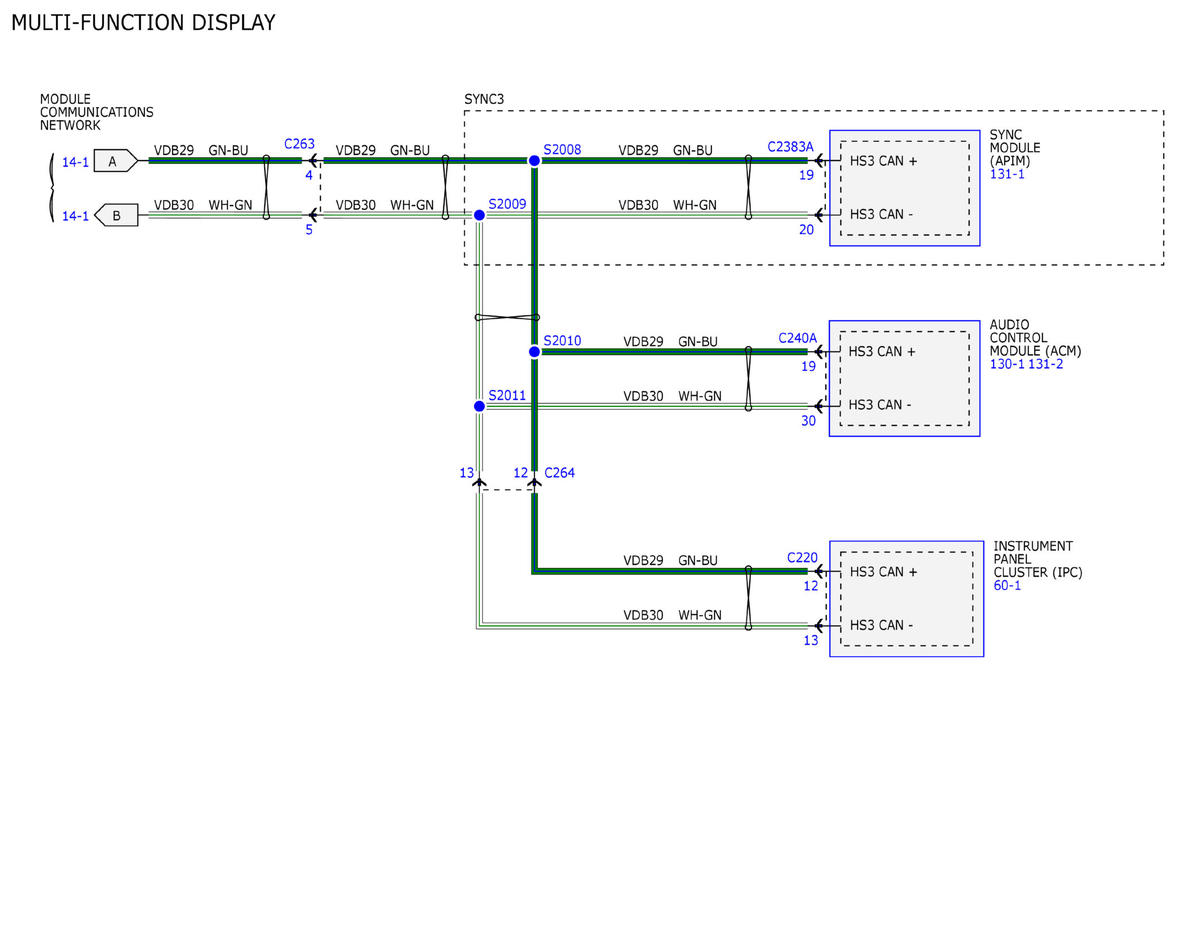Click the twisted pair symbol near S2010

click(x=507, y=318)
